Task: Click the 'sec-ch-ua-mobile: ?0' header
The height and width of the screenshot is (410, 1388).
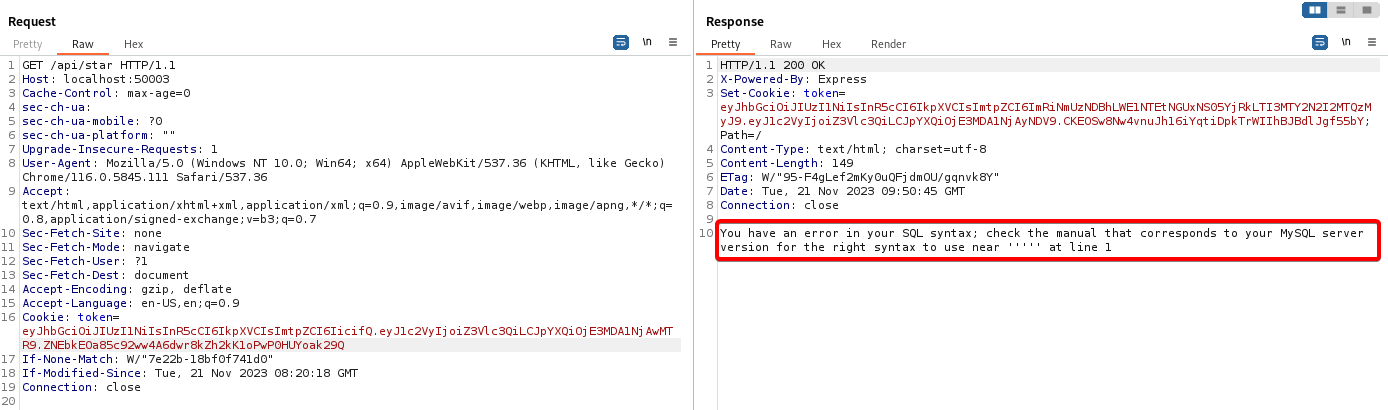Action: pyautogui.click(x=93, y=121)
